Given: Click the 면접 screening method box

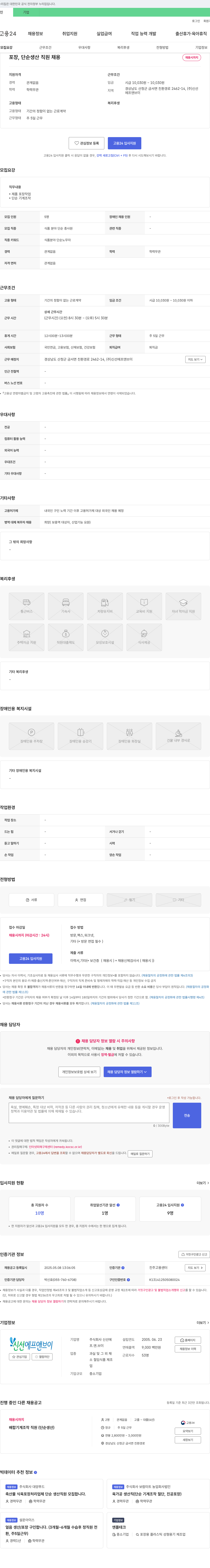Looking at the screenshot, I should click(x=80, y=900).
